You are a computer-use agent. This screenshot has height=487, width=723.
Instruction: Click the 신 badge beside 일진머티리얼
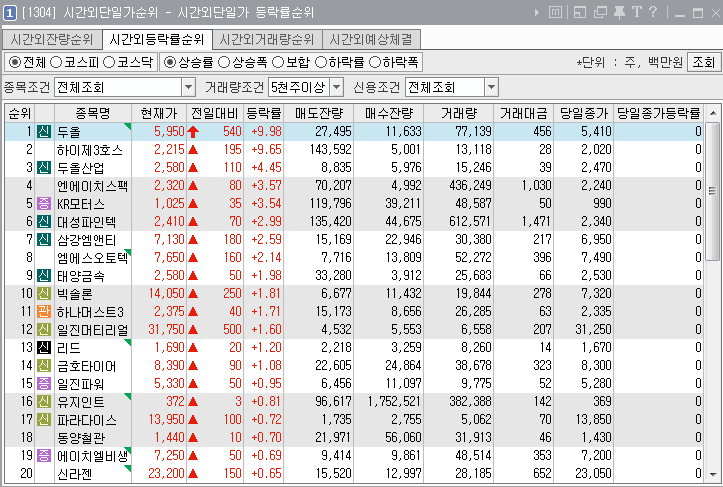pyautogui.click(x=44, y=329)
